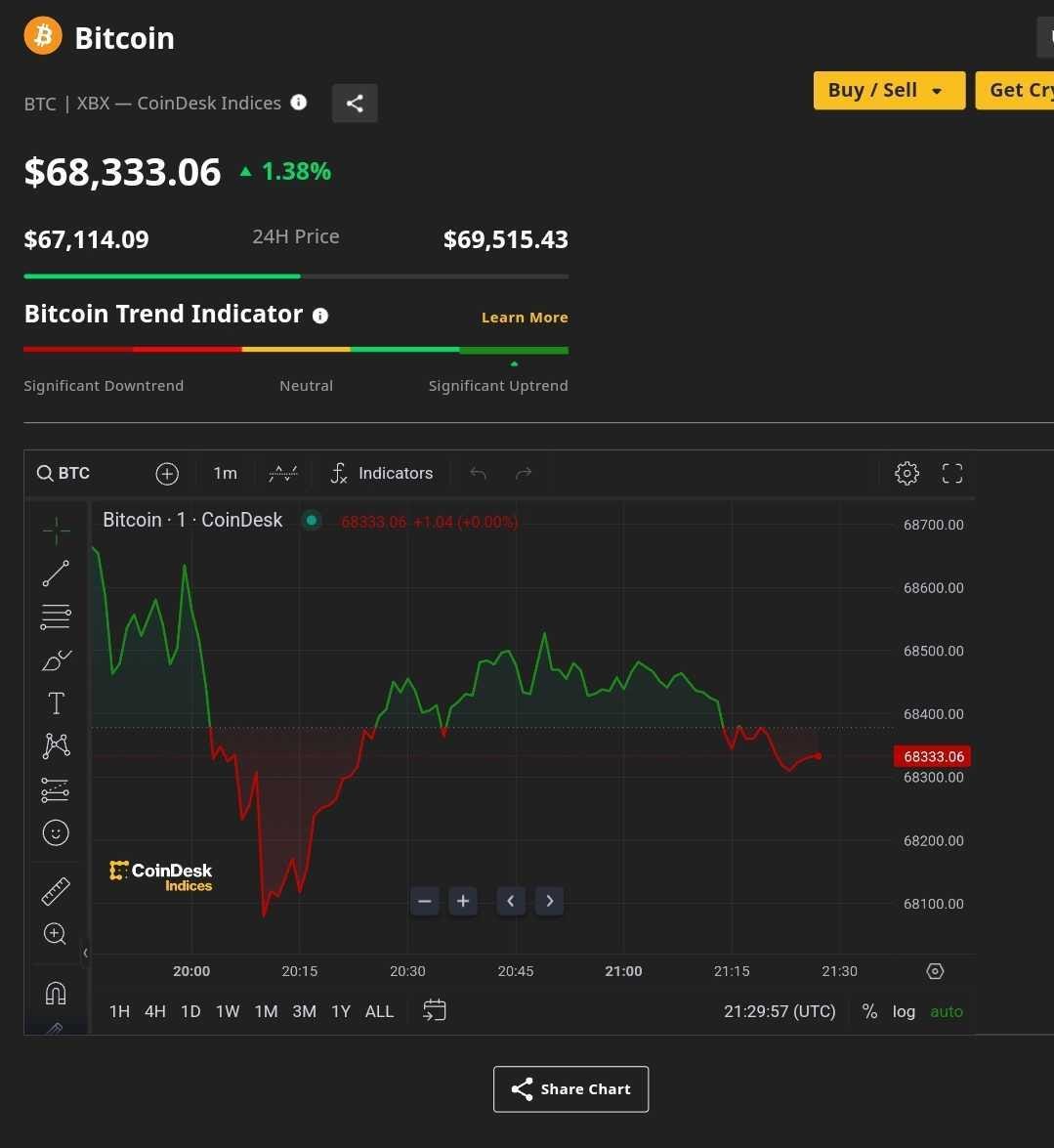Open the Indicators menu
The height and width of the screenshot is (1148, 1054).
[x=382, y=474]
